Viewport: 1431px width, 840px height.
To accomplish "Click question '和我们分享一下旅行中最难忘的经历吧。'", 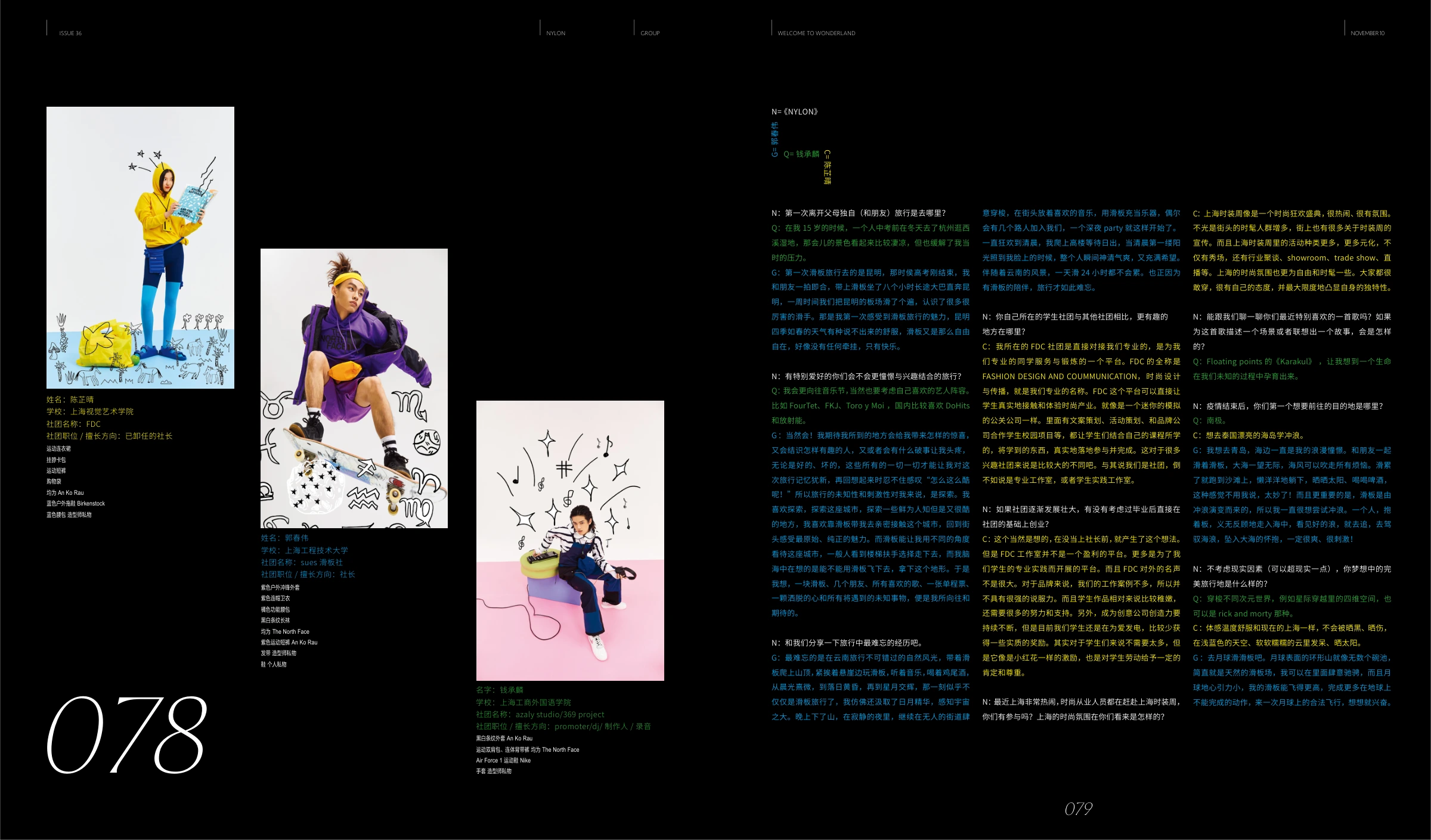I will (854, 643).
